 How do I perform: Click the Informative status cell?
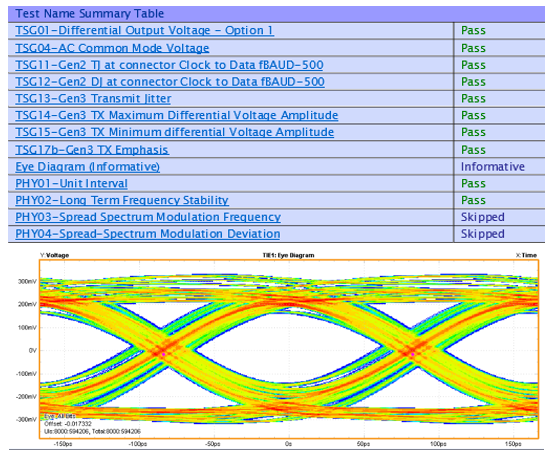pos(492,167)
